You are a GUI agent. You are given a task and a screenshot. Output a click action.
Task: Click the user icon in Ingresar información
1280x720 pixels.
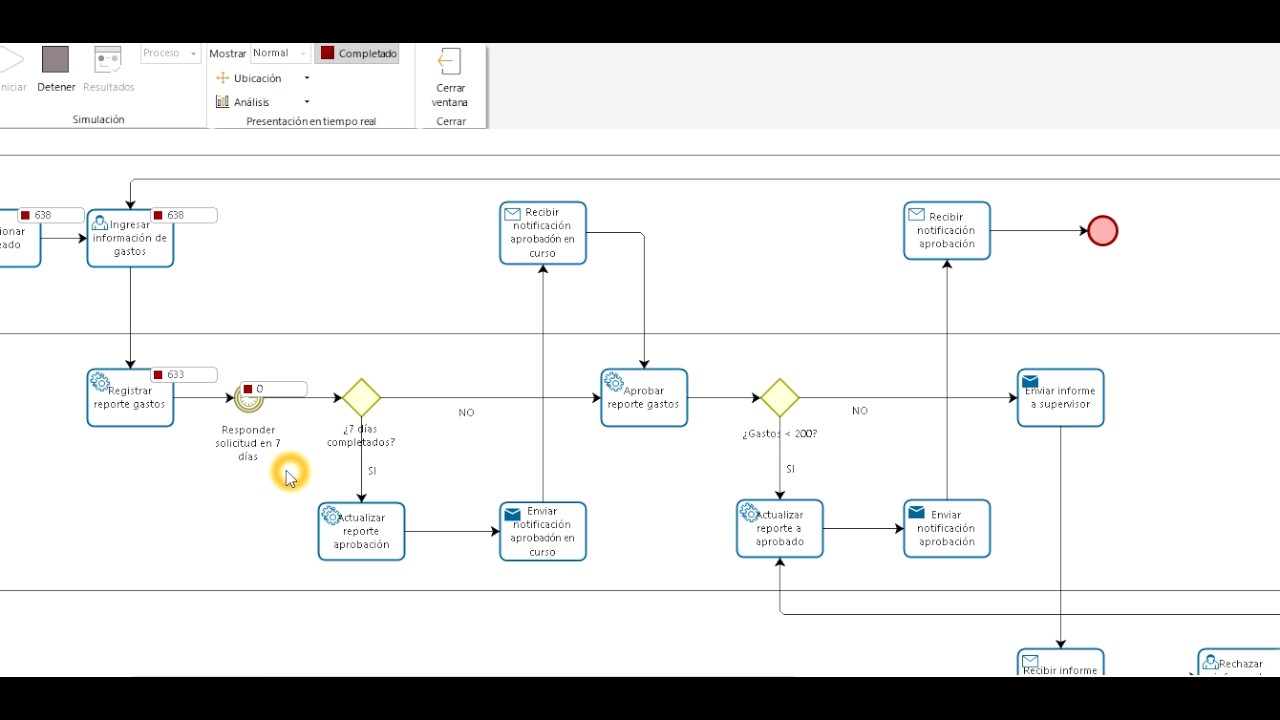click(100, 222)
